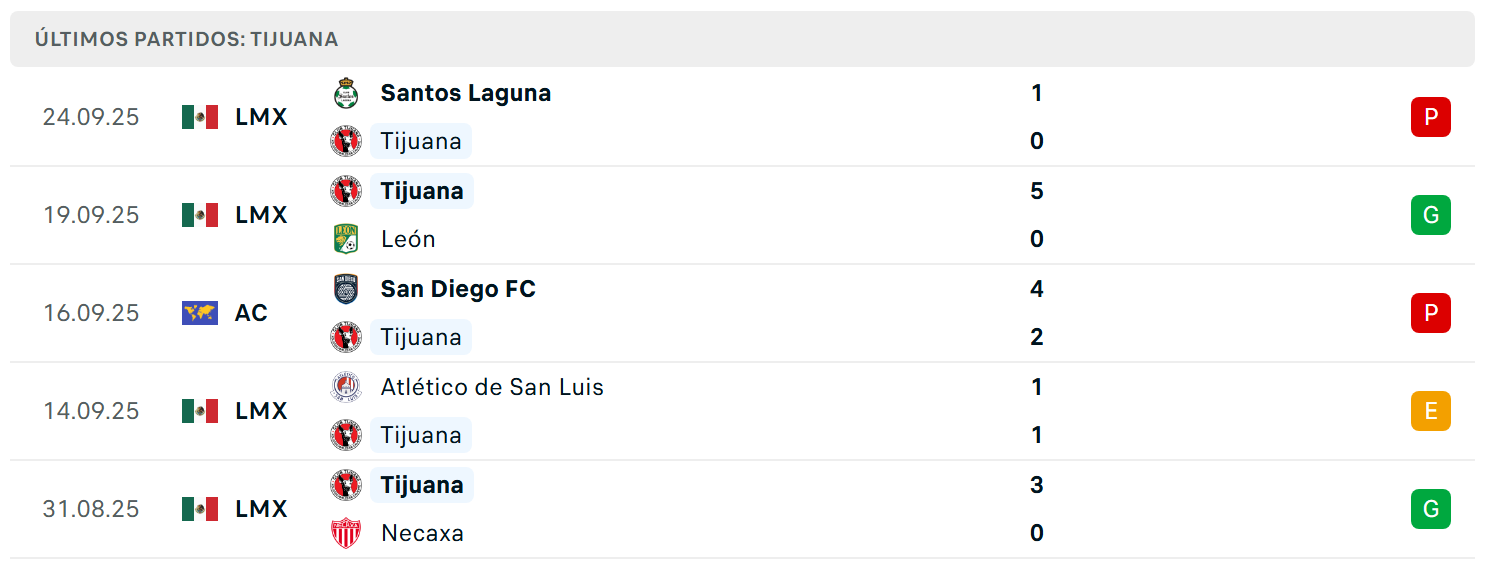
Task: Click the Santos Laguna club crest
Action: [346, 93]
